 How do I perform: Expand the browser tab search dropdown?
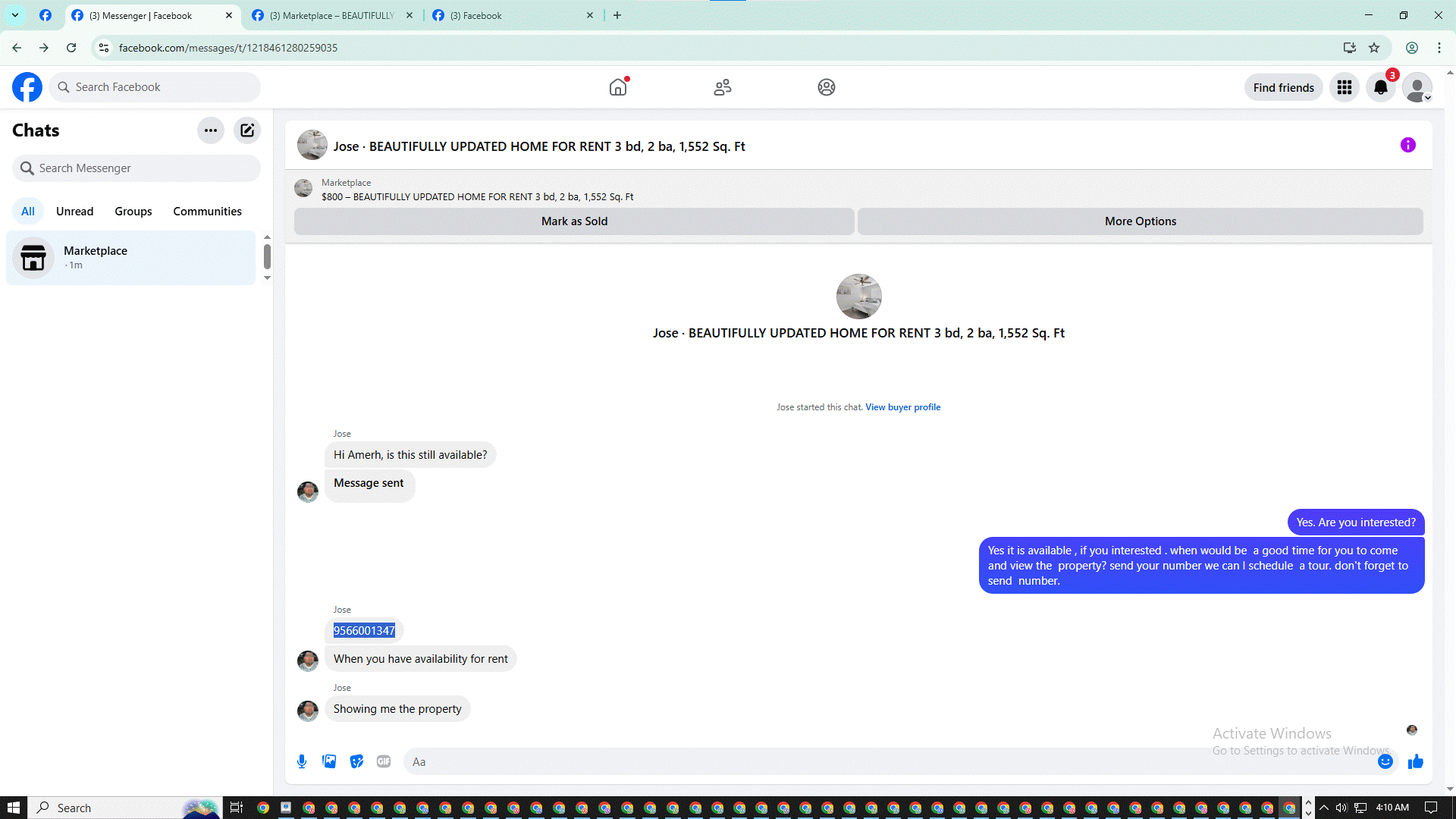pyautogui.click(x=15, y=15)
